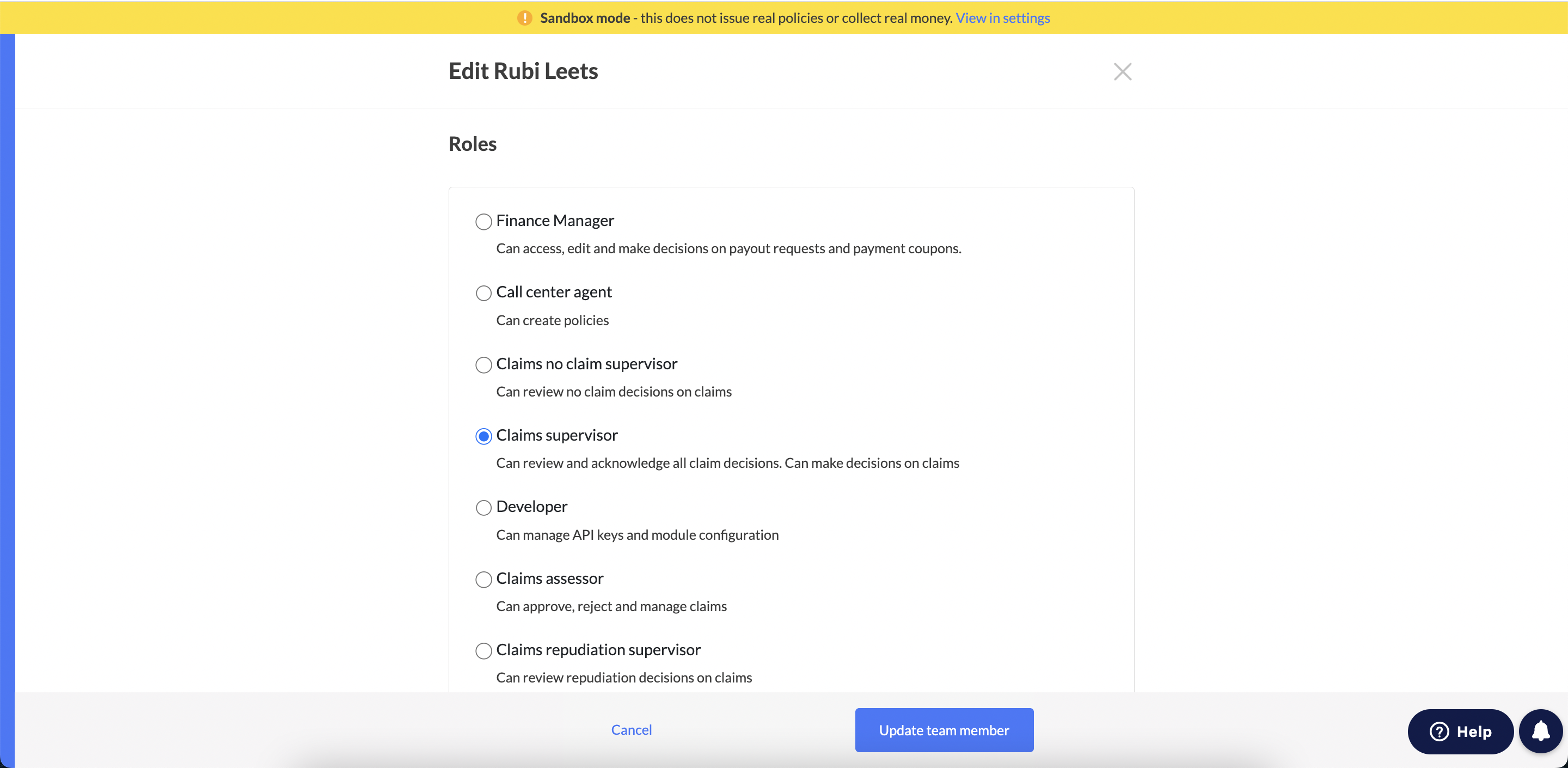Click the Edit Rubi Leets title
Image resolution: width=1568 pixels, height=768 pixels.
(x=523, y=71)
